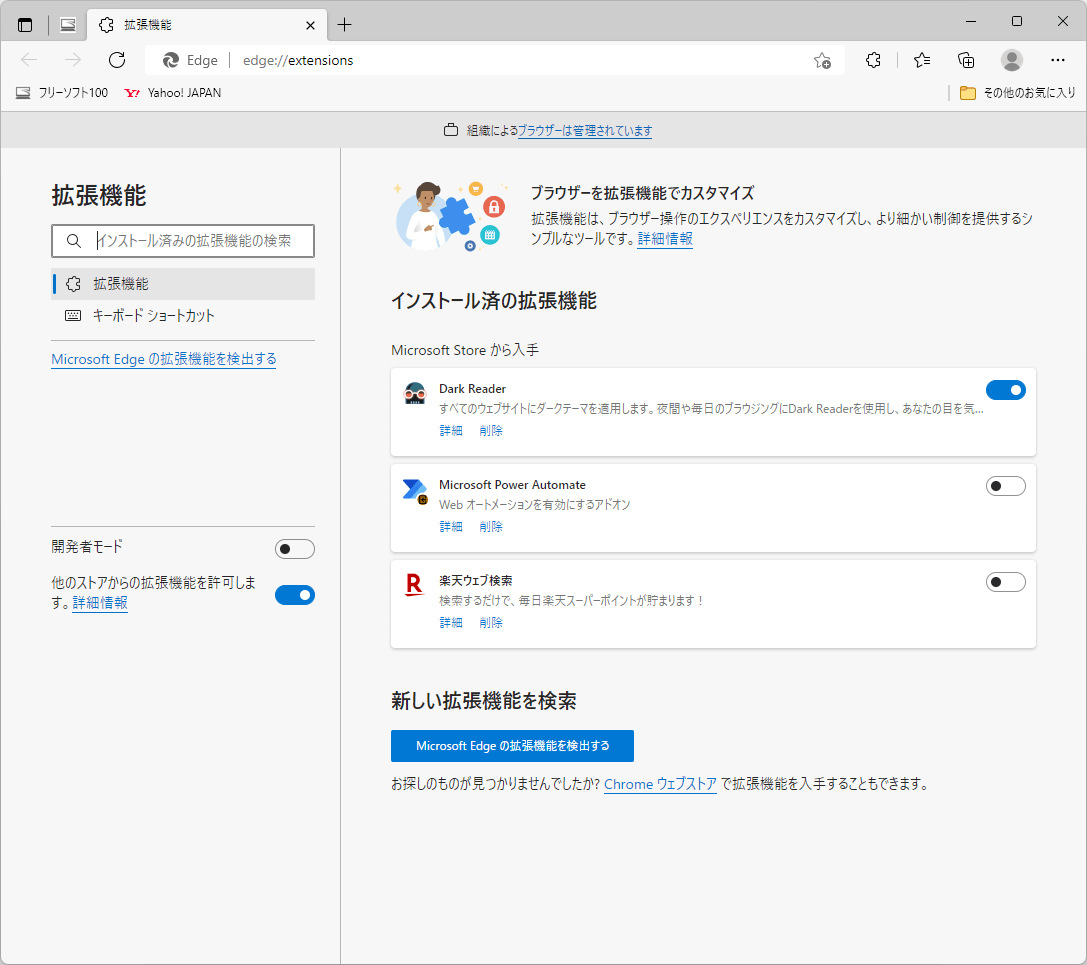Select 拡張機能 in the sidebar

[183, 284]
